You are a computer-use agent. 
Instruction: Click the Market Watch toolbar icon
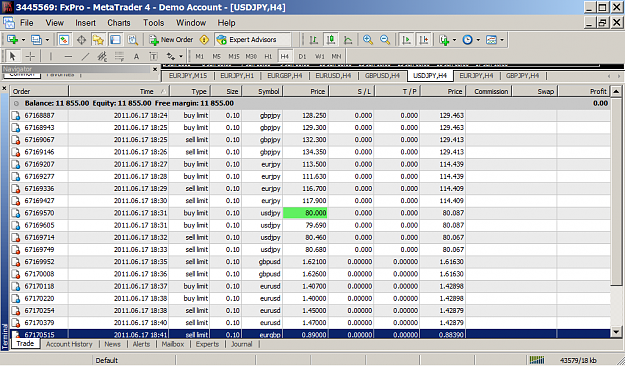tap(64, 40)
